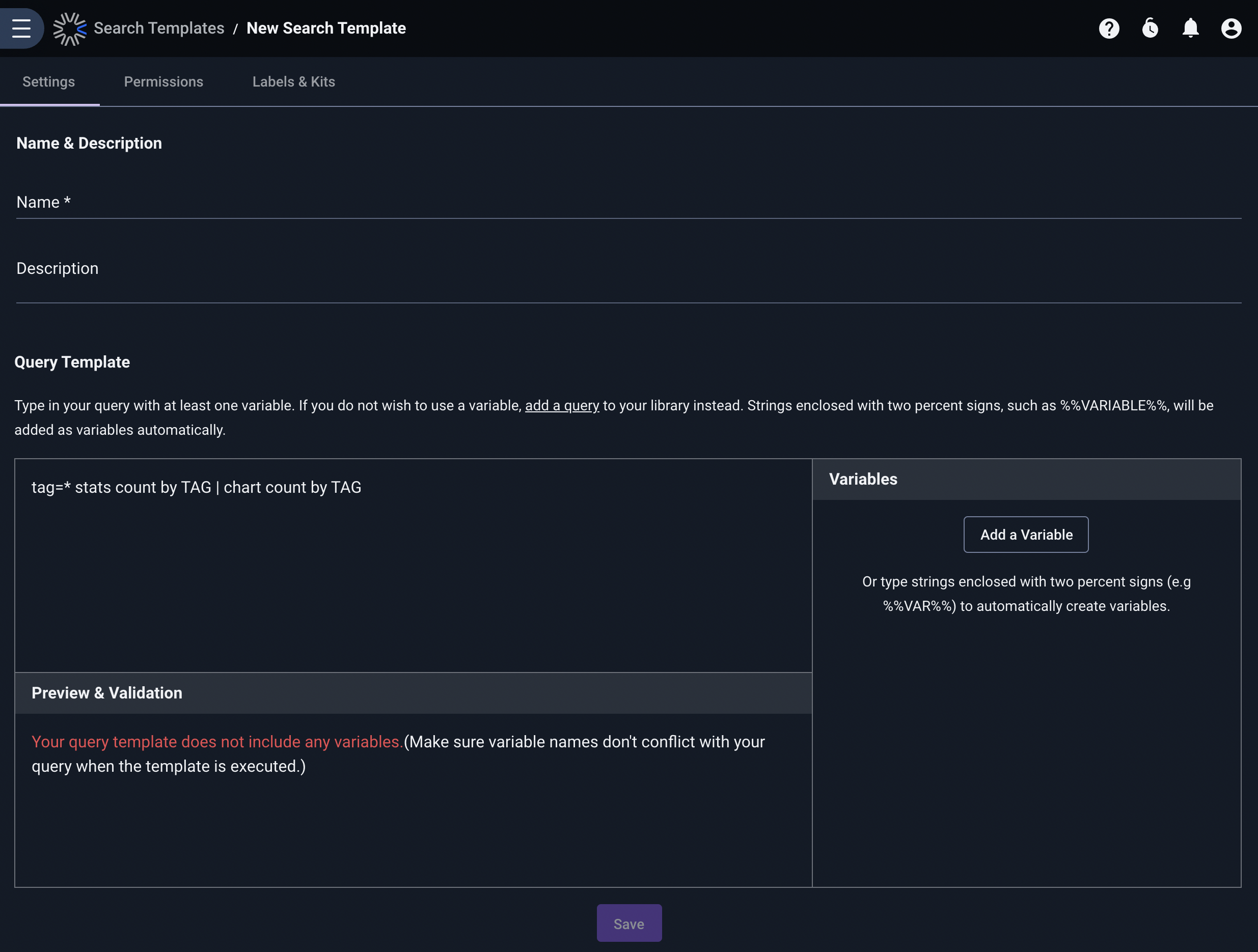The height and width of the screenshot is (952, 1258).
Task: Open the user account menu icon
Action: pyautogui.click(x=1230, y=29)
